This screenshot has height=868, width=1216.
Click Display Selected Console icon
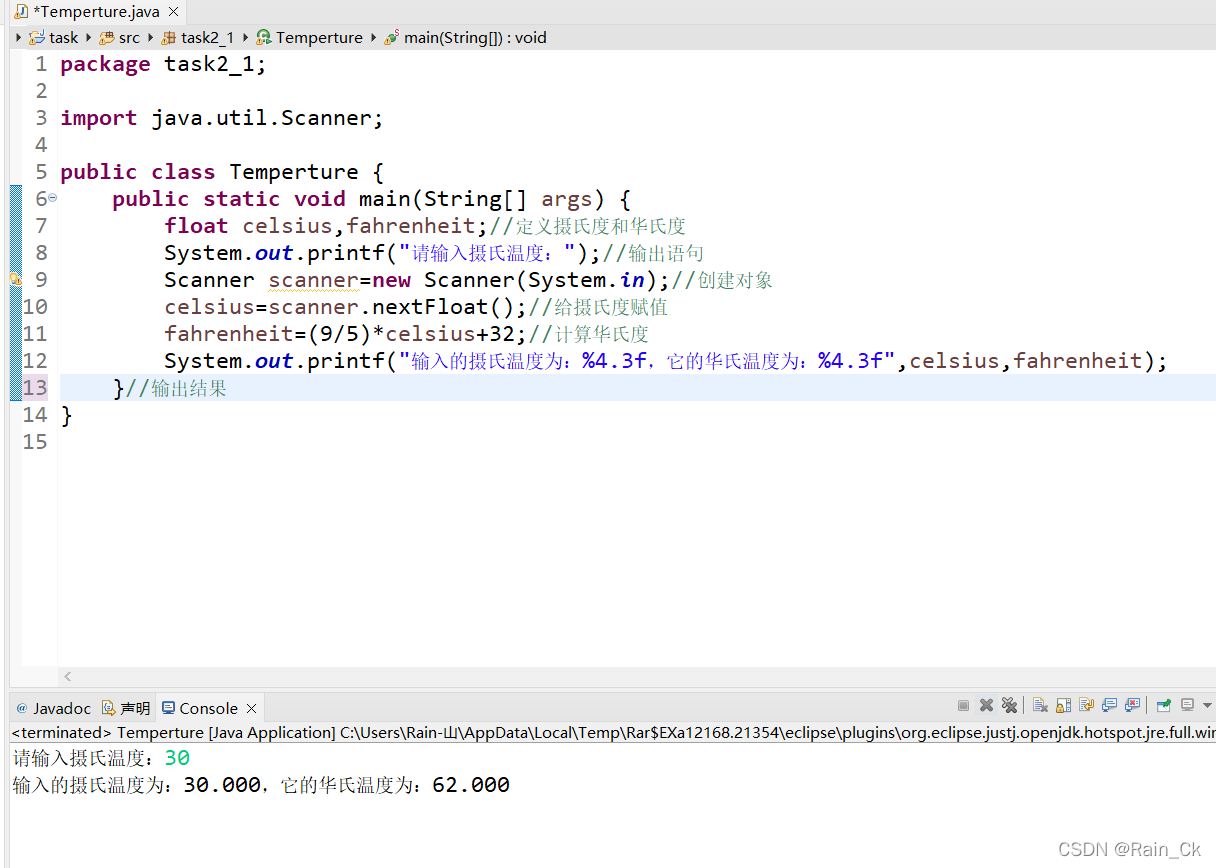pos(1187,705)
